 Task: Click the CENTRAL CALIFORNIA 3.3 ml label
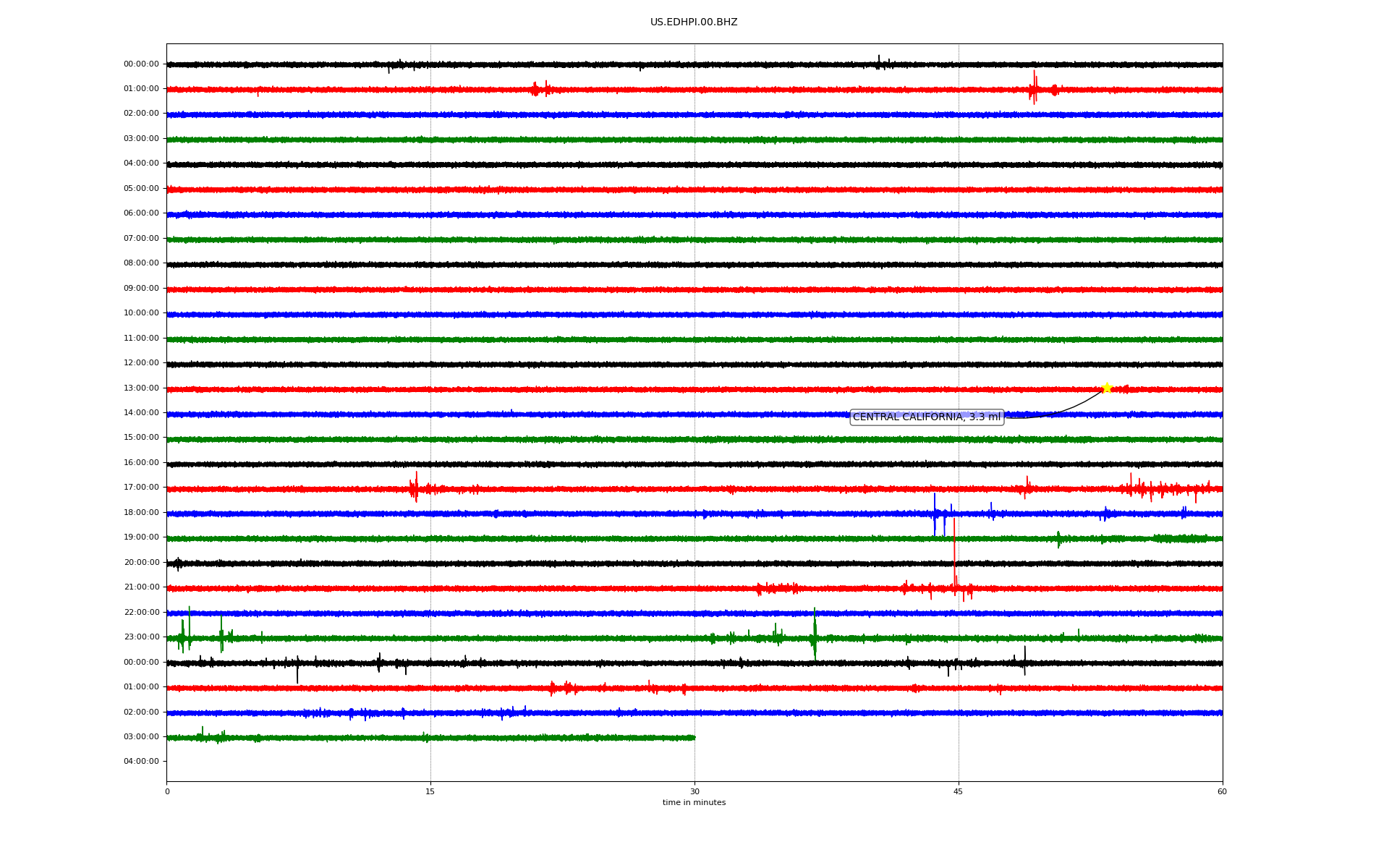926,417
